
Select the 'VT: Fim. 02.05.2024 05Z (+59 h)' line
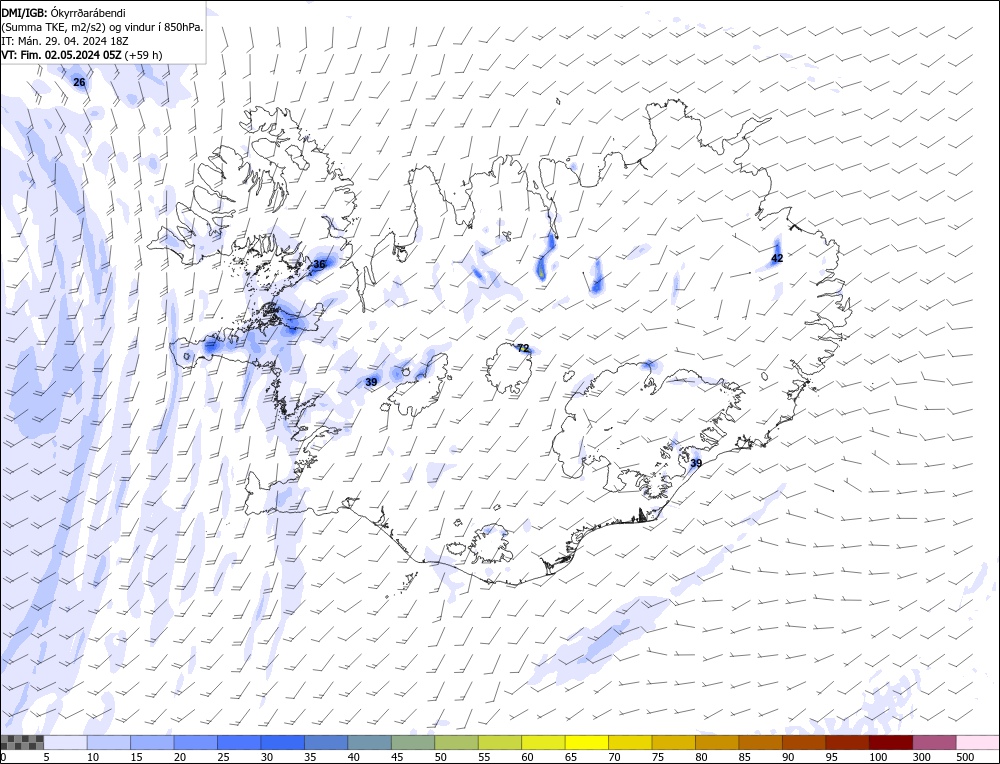tap(82, 55)
